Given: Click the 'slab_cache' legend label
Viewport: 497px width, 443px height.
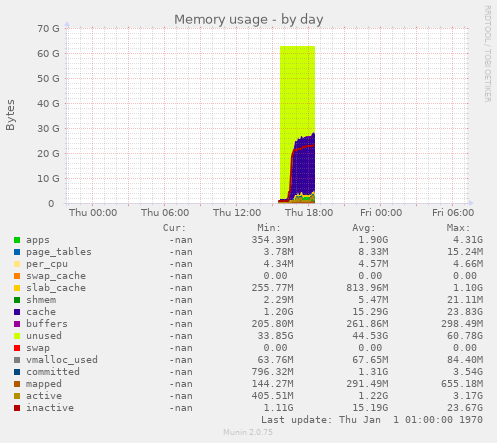Looking at the screenshot, I should coord(56,288).
